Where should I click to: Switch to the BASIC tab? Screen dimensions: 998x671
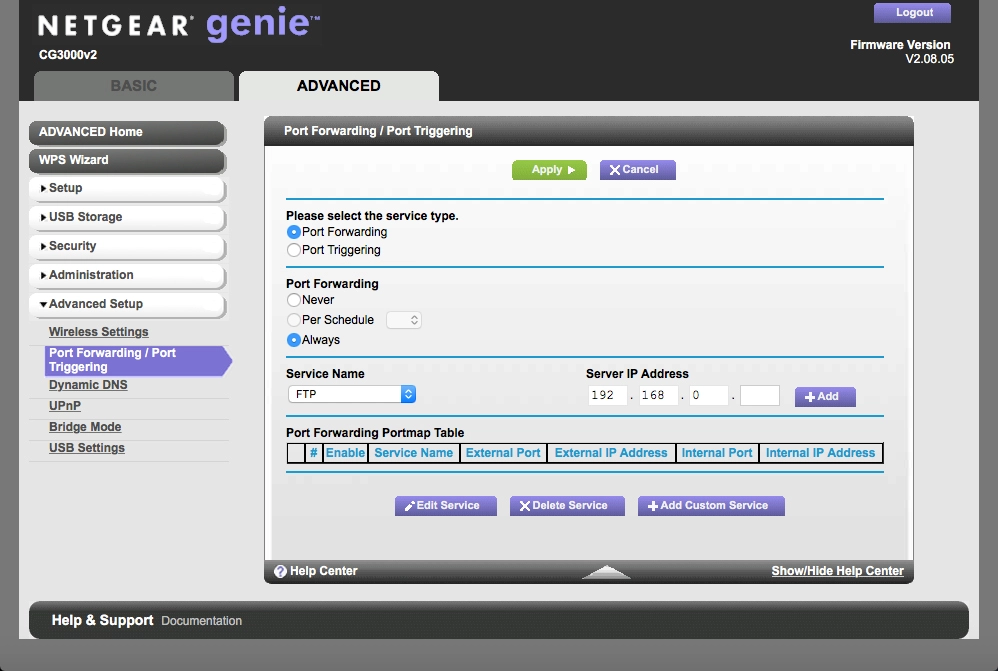134,86
